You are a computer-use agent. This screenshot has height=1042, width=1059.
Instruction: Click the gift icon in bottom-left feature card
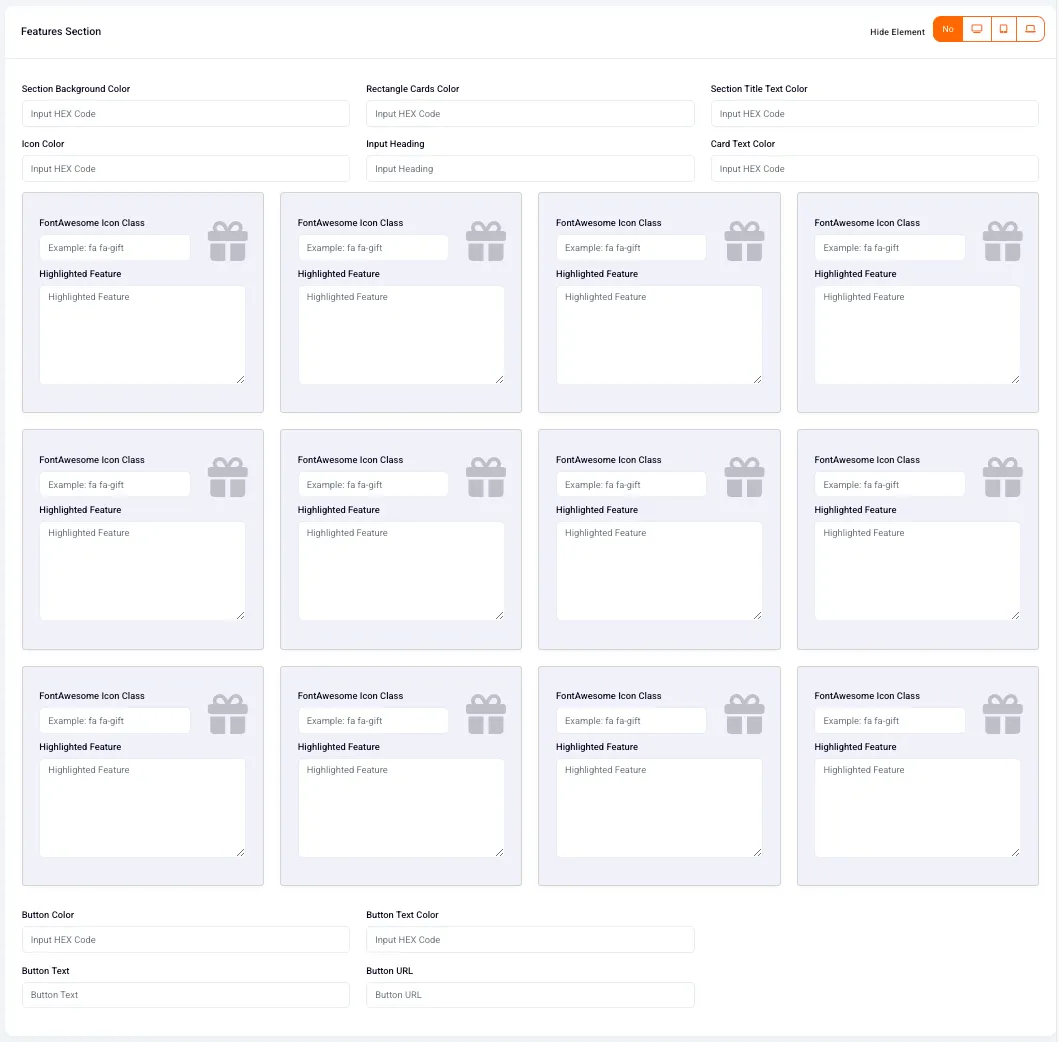pos(228,714)
